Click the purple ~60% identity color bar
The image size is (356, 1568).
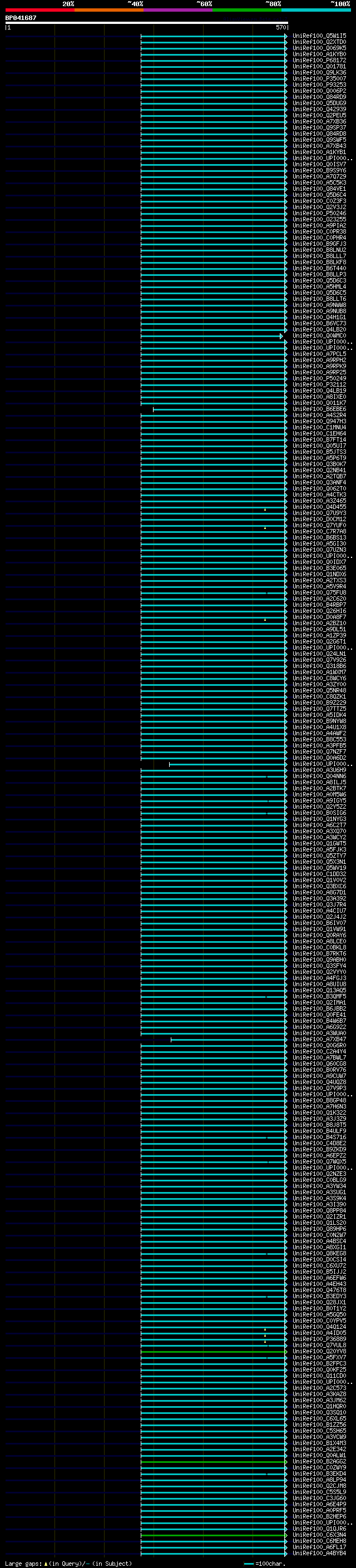(177, 10)
